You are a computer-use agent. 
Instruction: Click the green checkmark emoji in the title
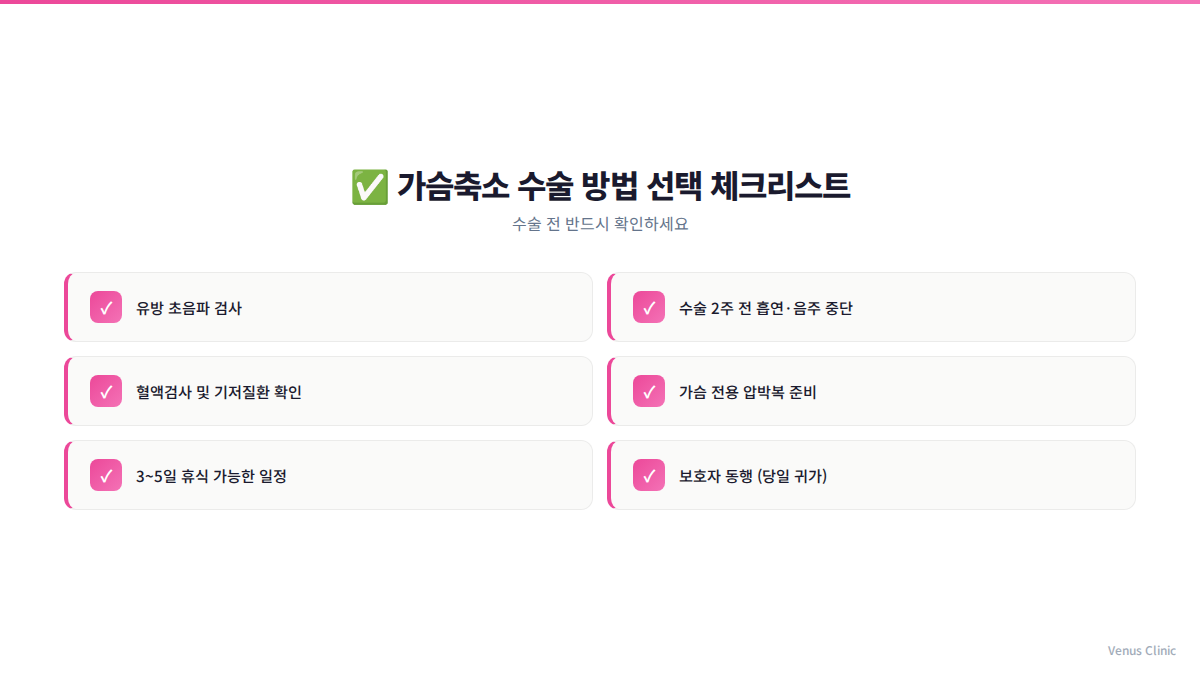click(x=369, y=187)
